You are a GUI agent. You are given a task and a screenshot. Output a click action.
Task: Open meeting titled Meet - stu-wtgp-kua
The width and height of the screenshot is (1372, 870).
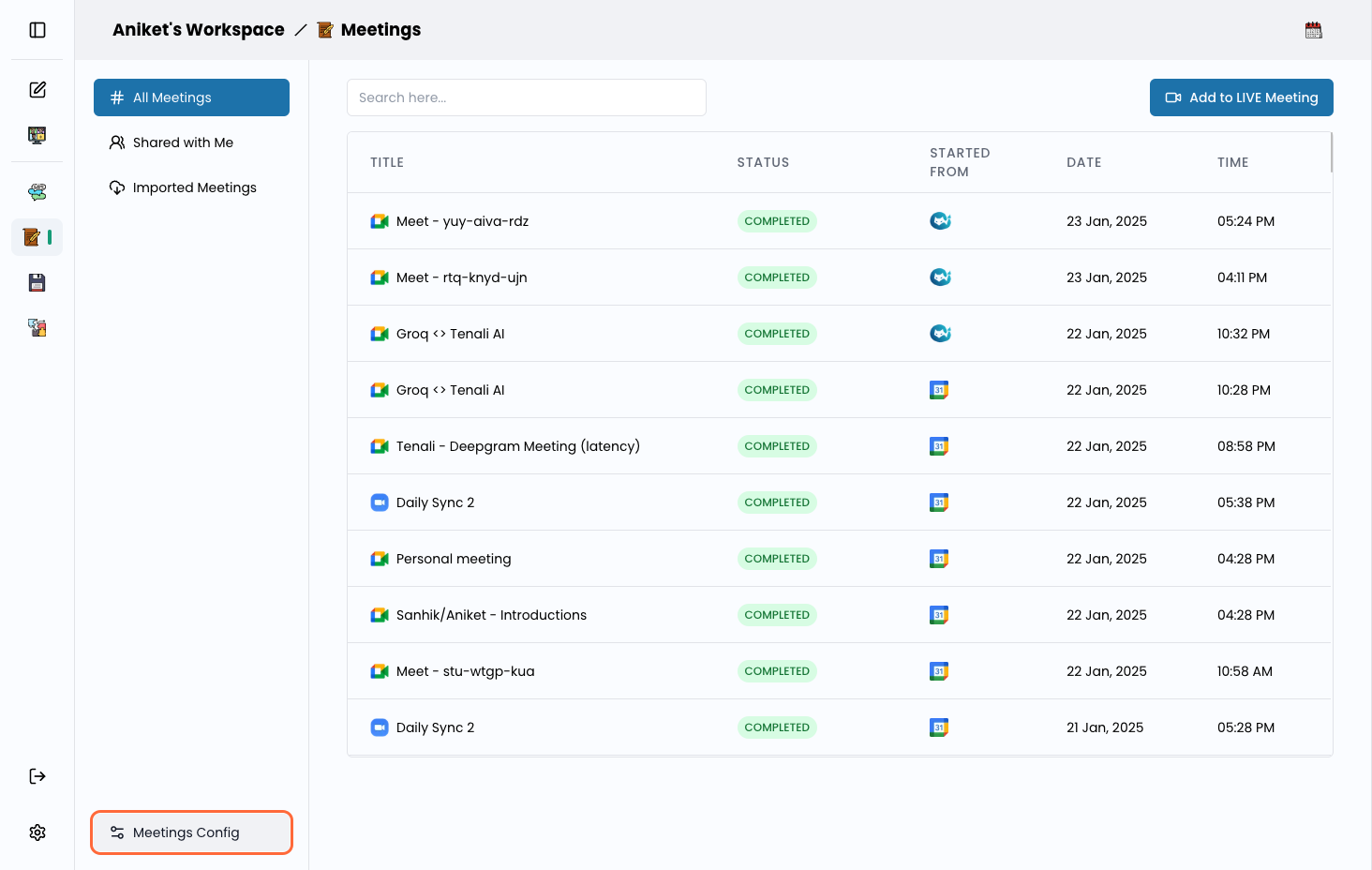(x=466, y=671)
